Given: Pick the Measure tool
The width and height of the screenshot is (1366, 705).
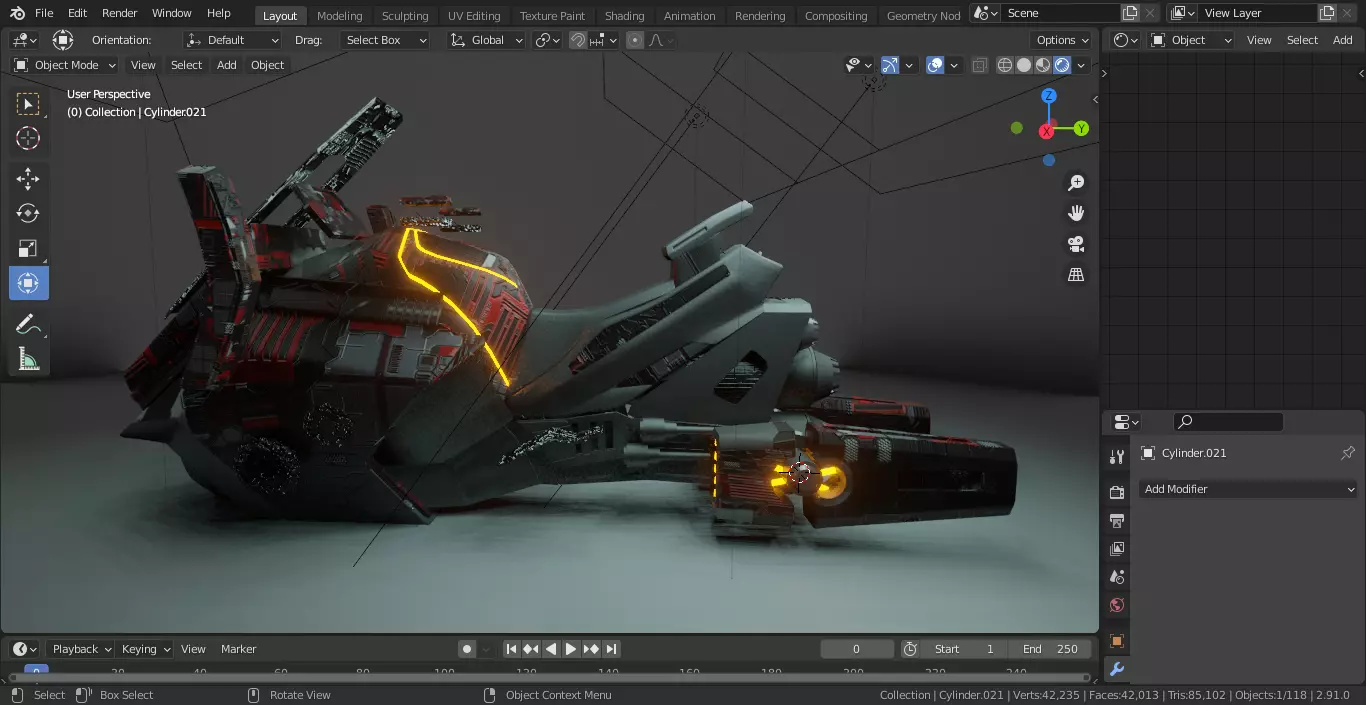Looking at the screenshot, I should pos(28,359).
